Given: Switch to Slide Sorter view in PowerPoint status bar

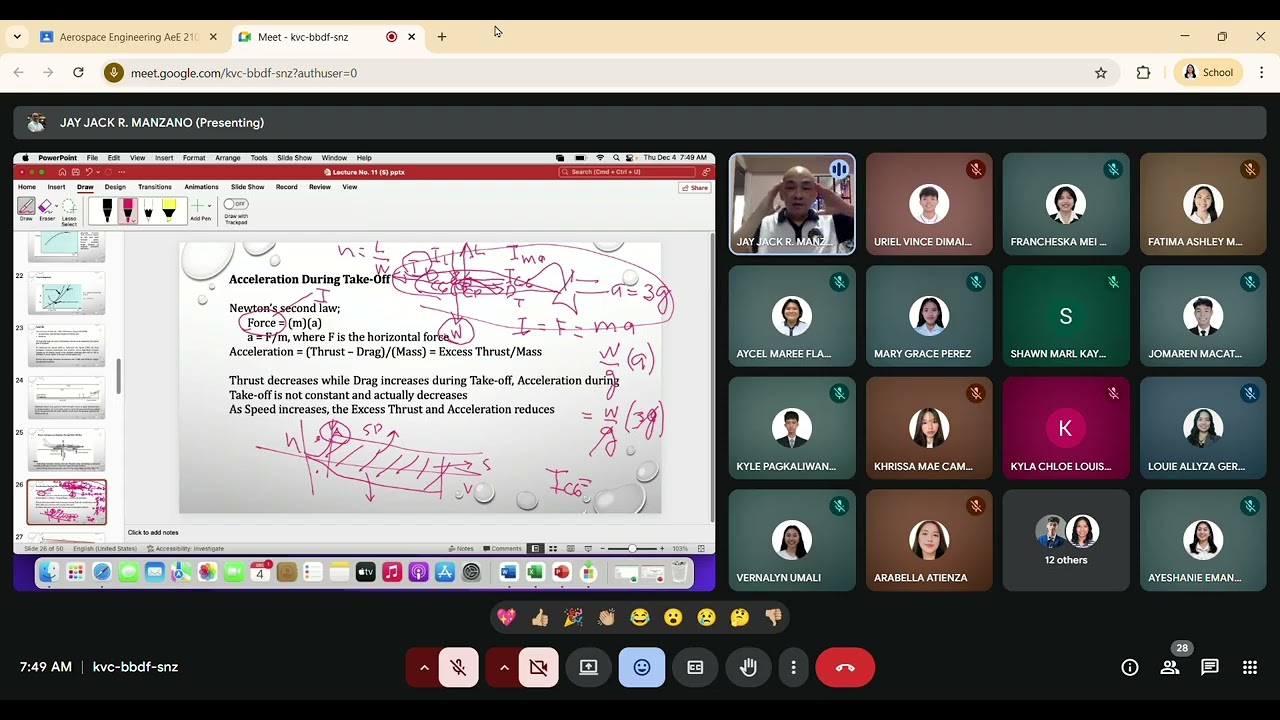Looking at the screenshot, I should pos(553,548).
